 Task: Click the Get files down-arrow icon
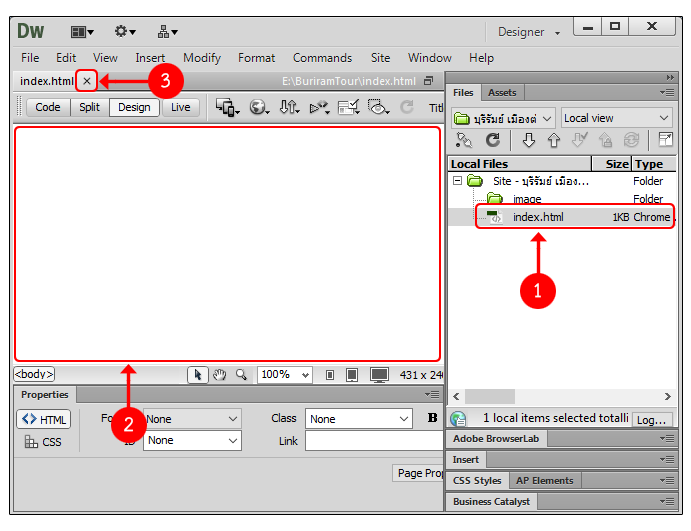528,141
